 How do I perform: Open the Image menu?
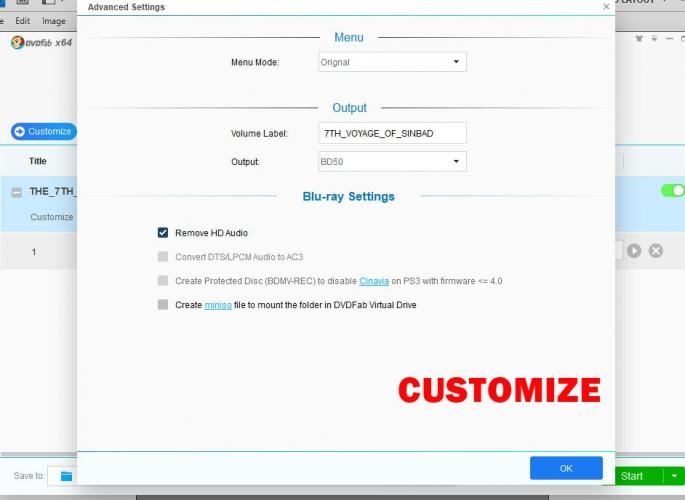(x=54, y=21)
